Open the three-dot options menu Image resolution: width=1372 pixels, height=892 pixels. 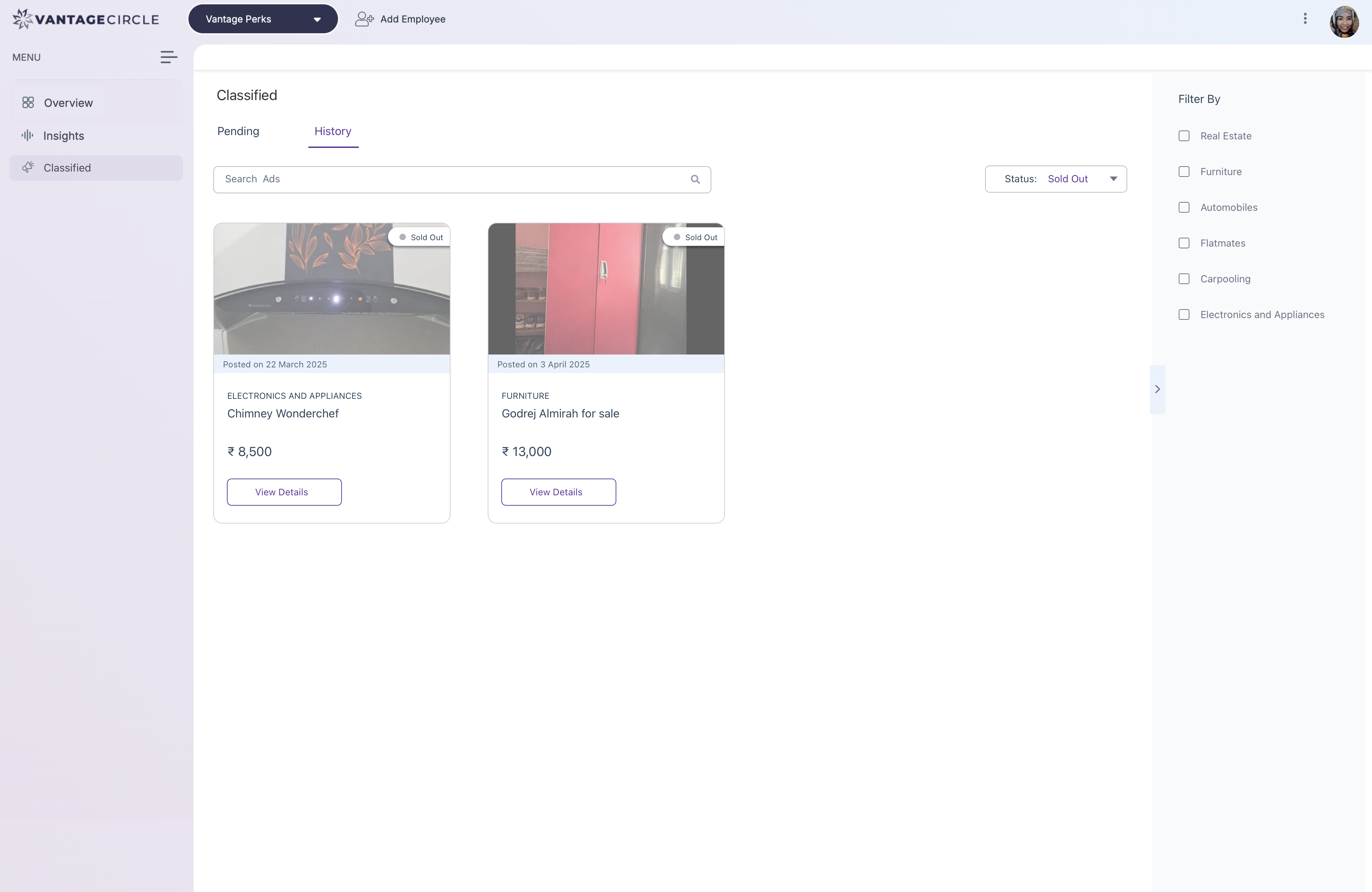(1305, 19)
